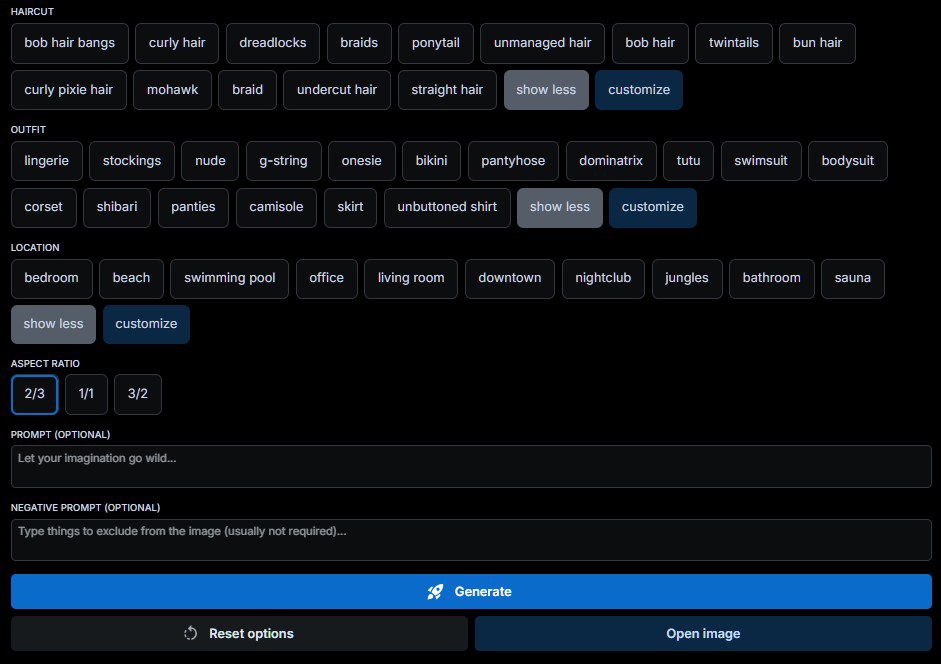This screenshot has width=941, height=664.
Task: Pick the downtown location
Action: point(510,279)
